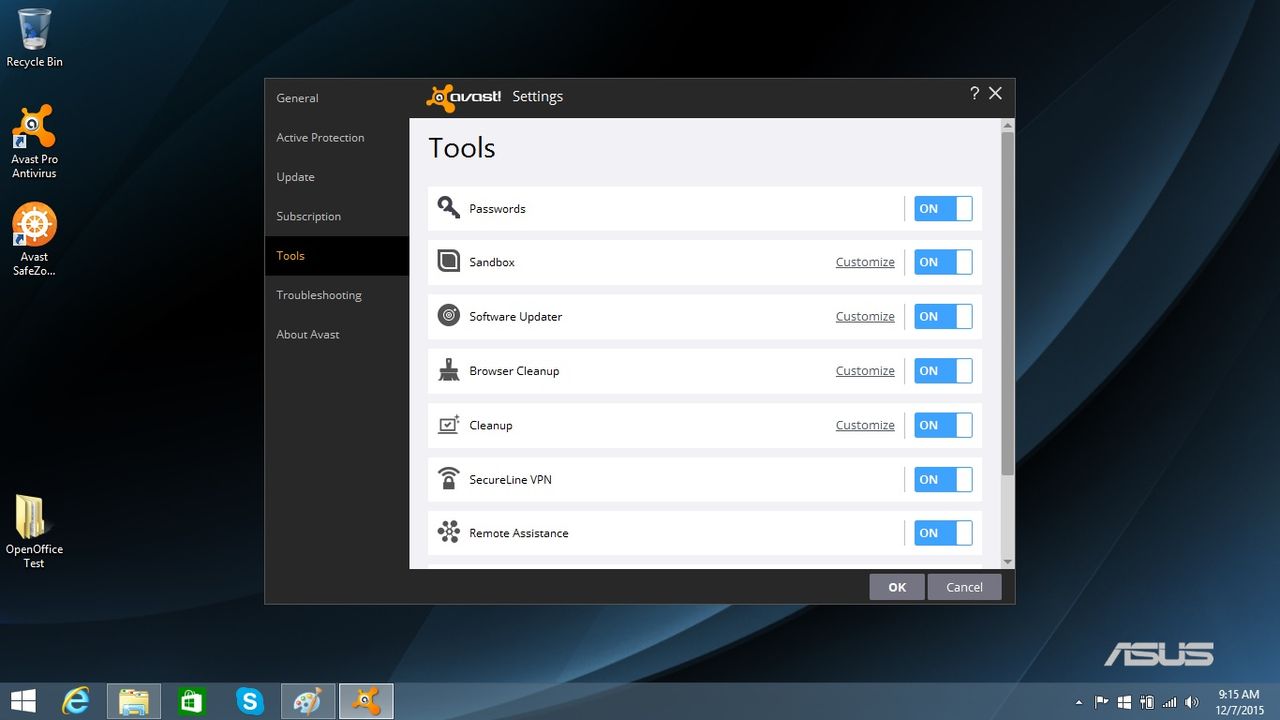
Task: Click the Software Updater disc icon
Action: [x=448, y=316]
